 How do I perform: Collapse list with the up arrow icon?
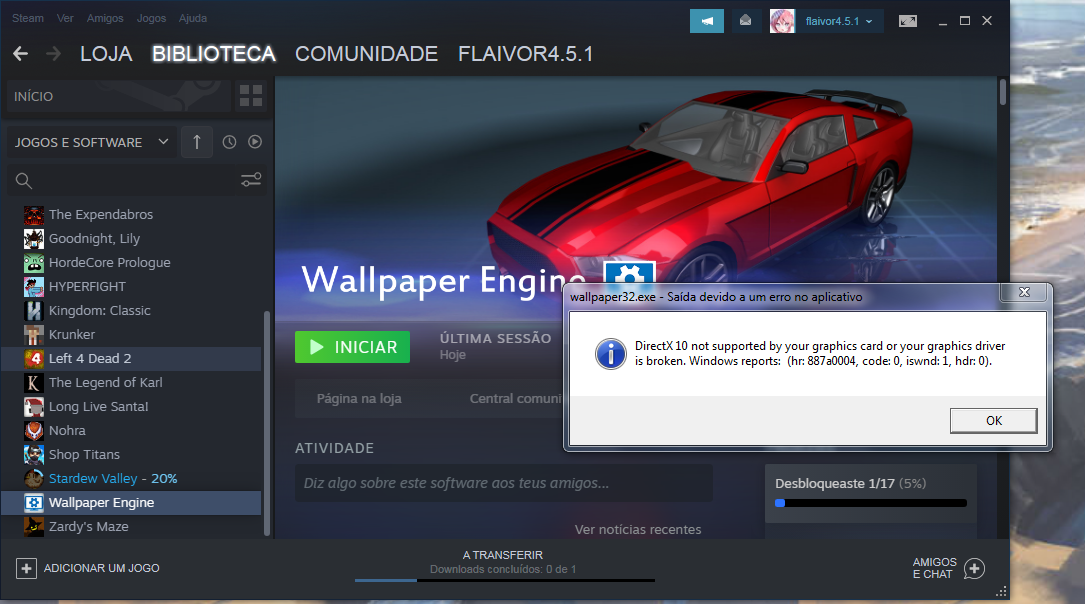coord(197,142)
